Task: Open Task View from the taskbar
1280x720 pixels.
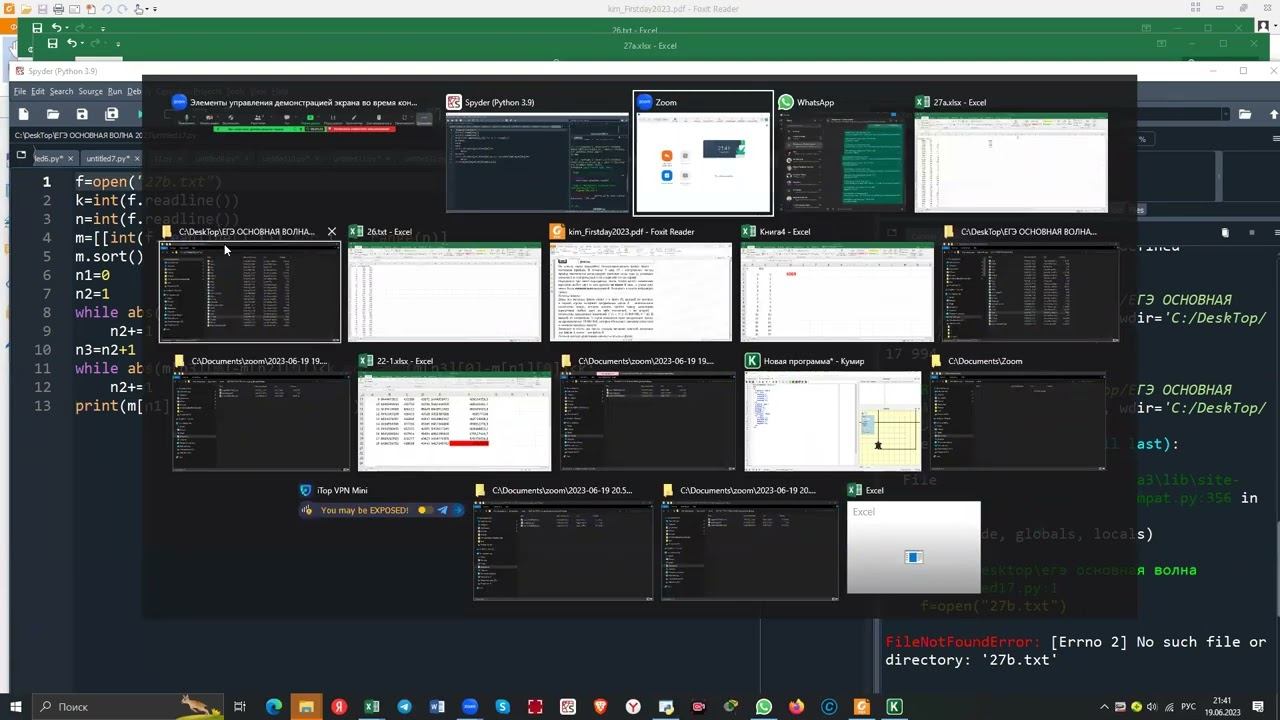Action: [x=240, y=707]
